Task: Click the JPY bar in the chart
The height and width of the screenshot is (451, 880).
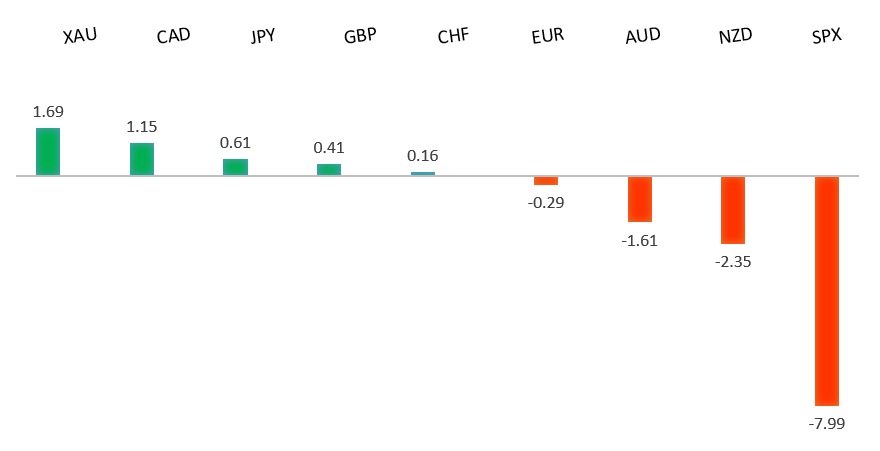Action: click(x=235, y=167)
